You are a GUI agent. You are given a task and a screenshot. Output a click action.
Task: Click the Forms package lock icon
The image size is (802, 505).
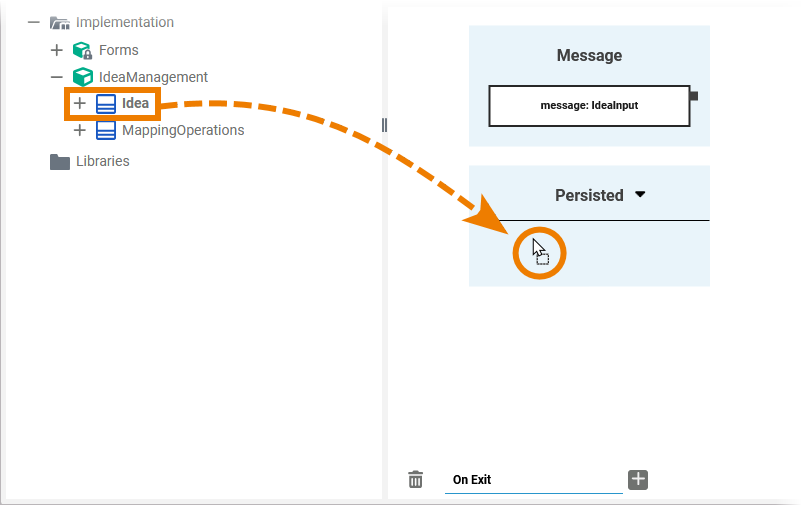83,50
